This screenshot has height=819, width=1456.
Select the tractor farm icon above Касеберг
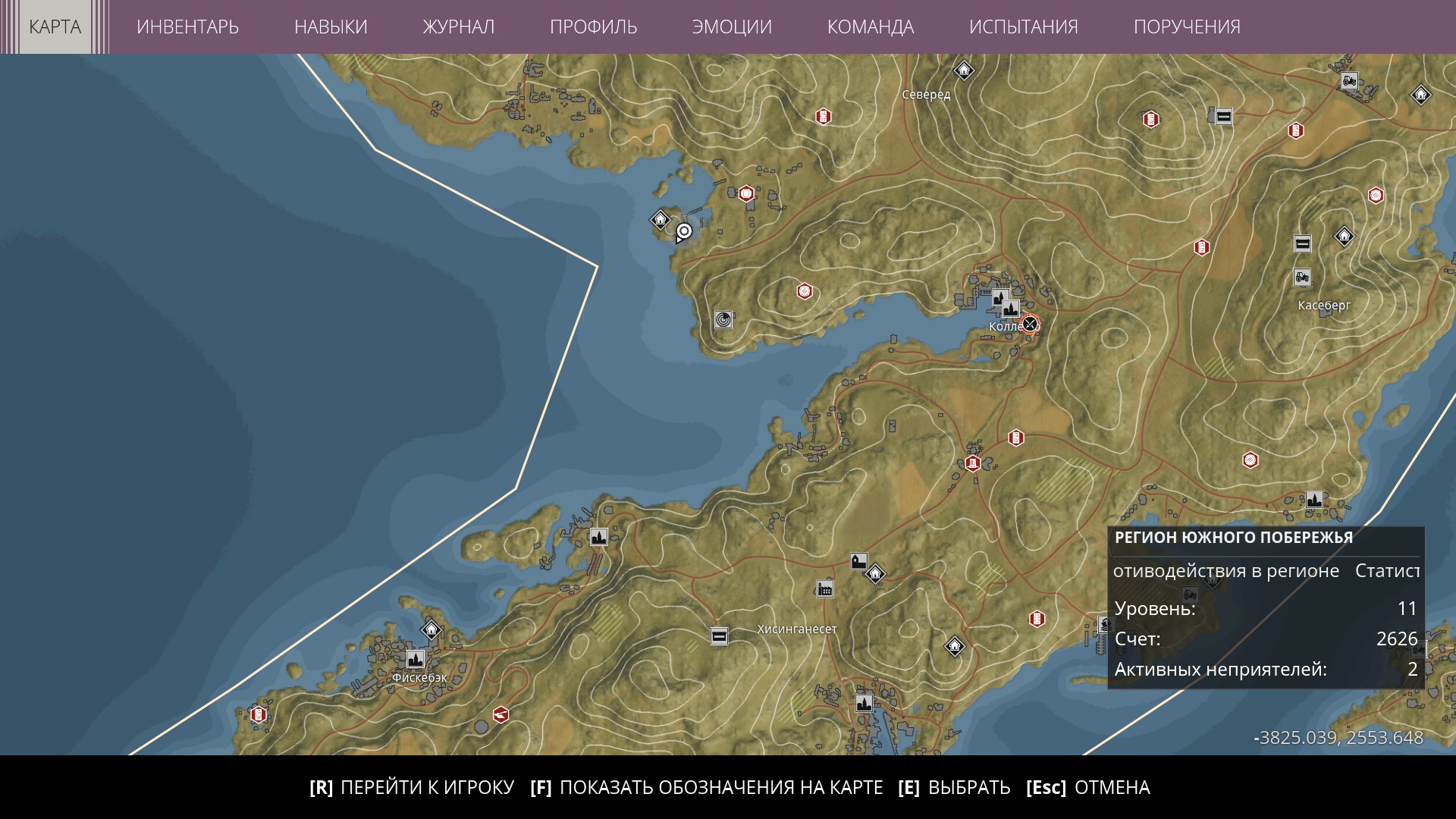[1302, 277]
